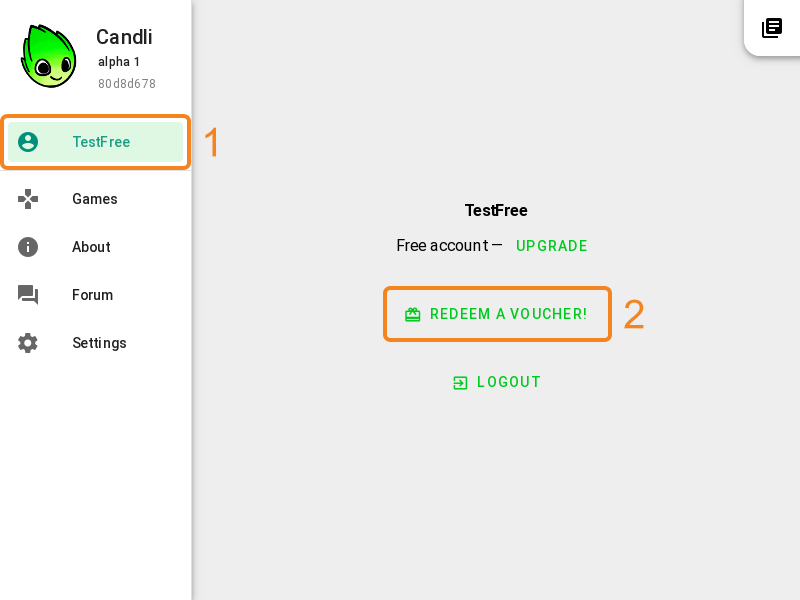Click the gamepad icon next to Games
Screen dimensions: 800x600
[x=28, y=199]
